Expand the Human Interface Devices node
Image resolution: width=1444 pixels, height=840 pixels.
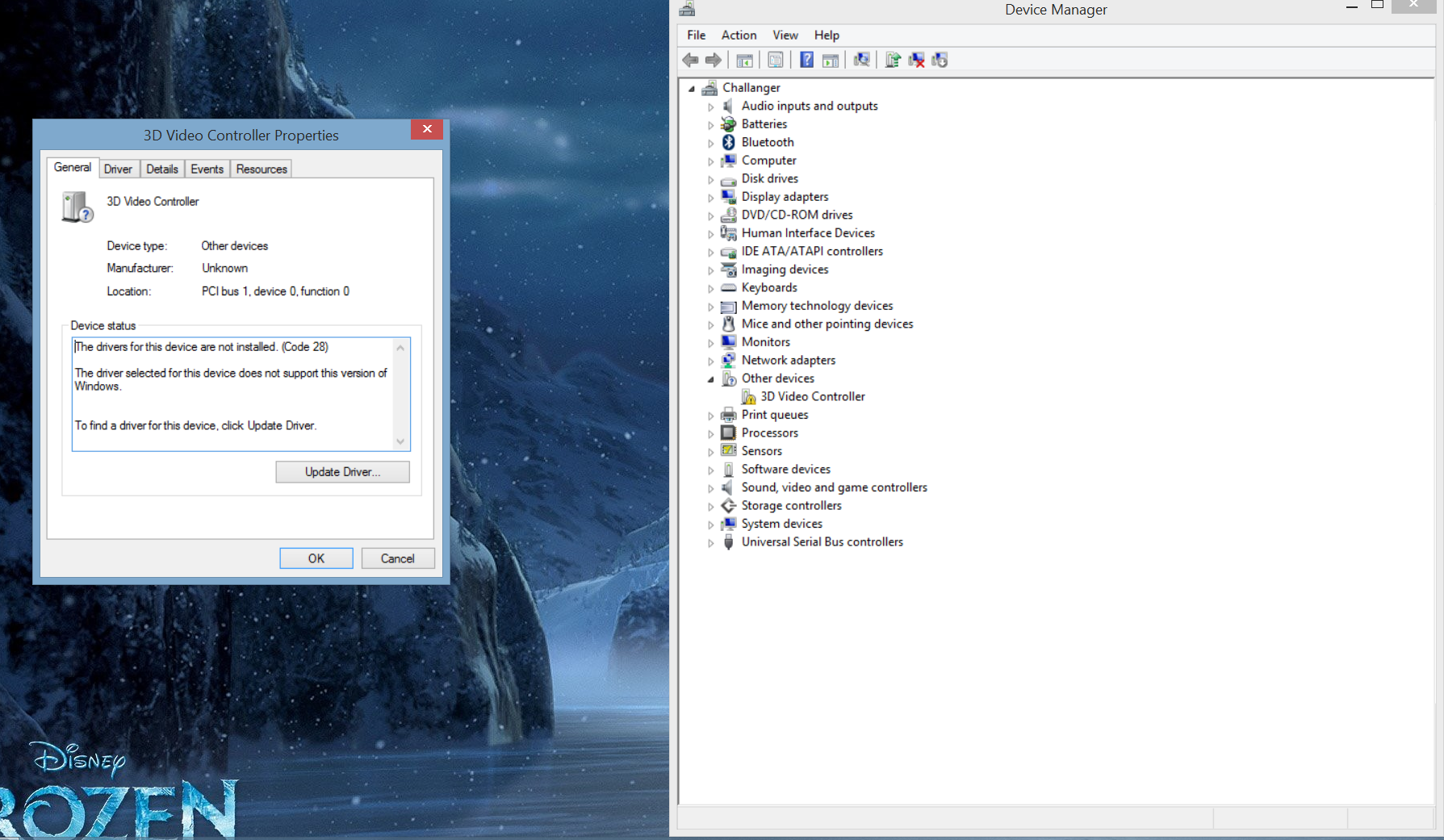(x=710, y=234)
